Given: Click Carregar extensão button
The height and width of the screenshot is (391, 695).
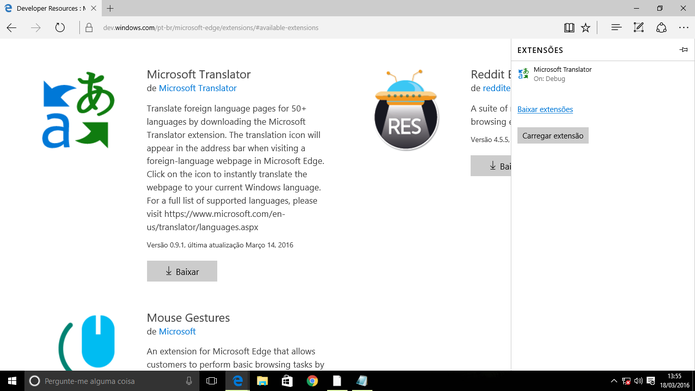Looking at the screenshot, I should [x=553, y=136].
